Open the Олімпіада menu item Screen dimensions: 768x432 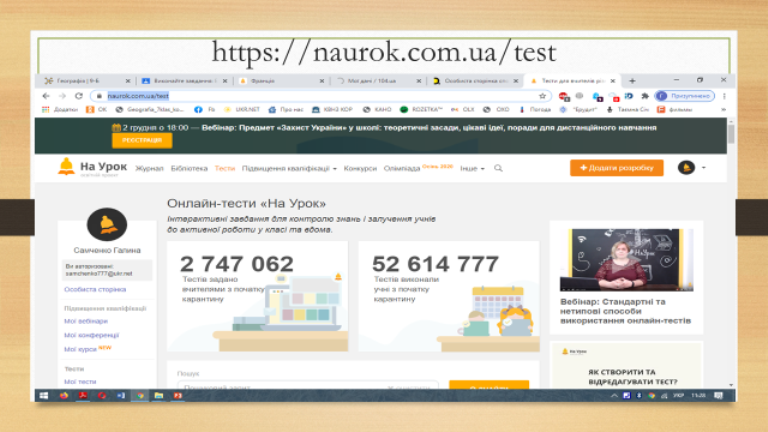tap(402, 168)
